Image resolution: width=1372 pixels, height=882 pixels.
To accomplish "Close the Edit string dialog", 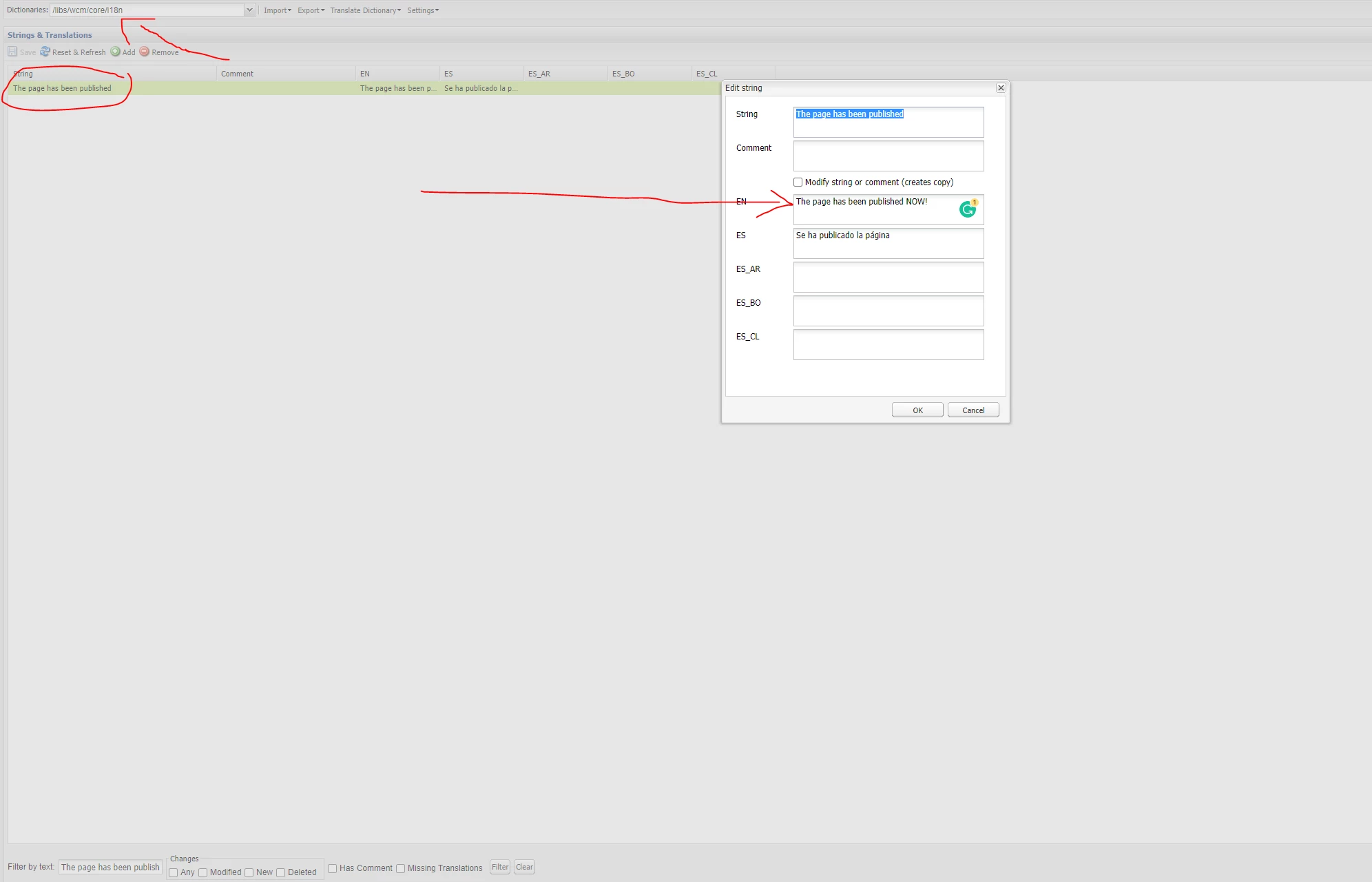I will [1001, 88].
